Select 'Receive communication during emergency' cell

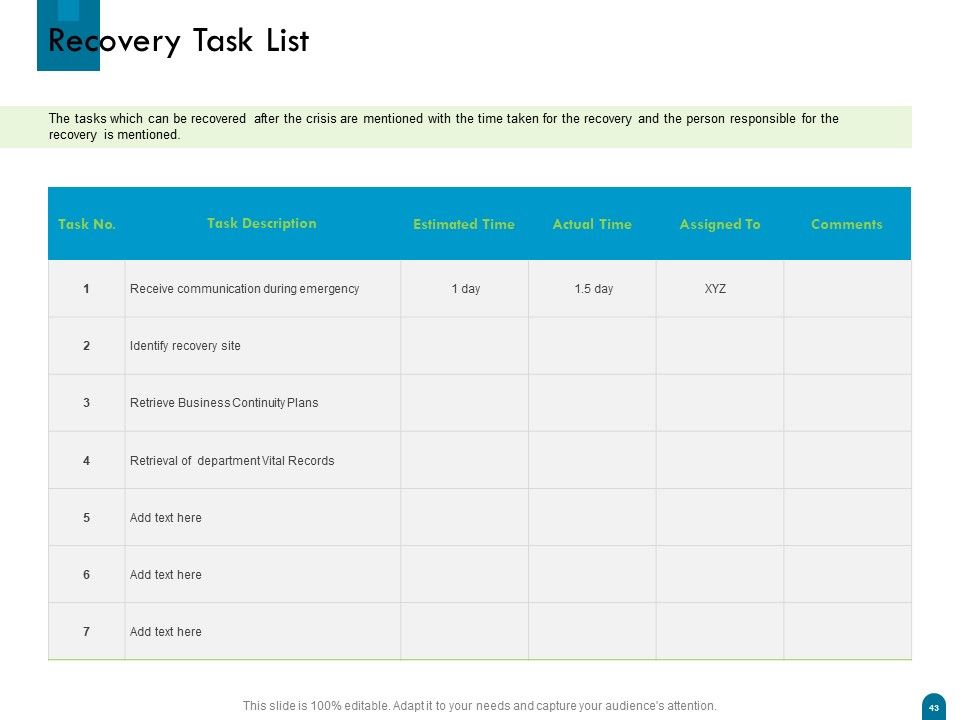[x=263, y=288]
